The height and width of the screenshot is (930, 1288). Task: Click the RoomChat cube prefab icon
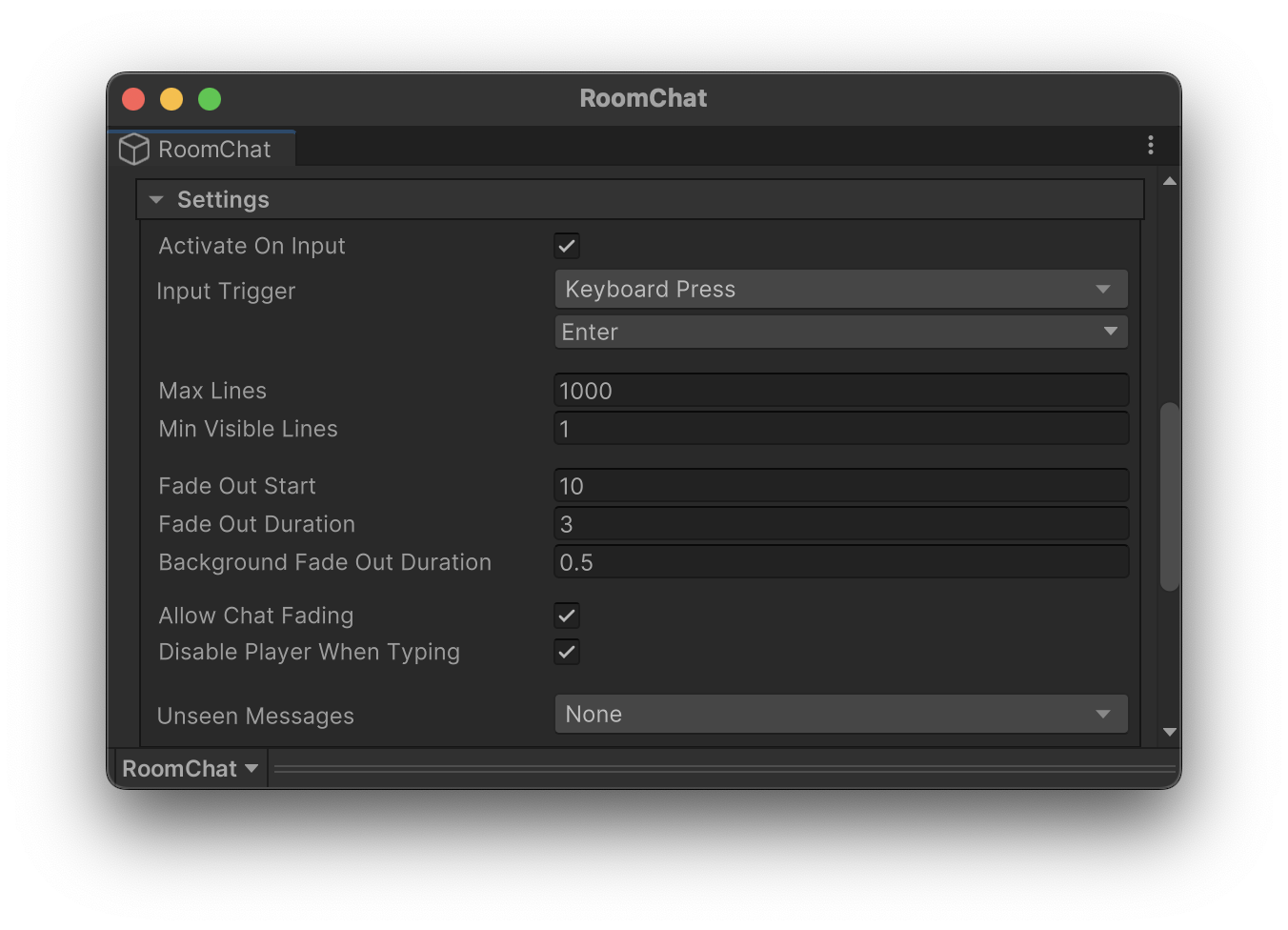pyautogui.click(x=134, y=149)
